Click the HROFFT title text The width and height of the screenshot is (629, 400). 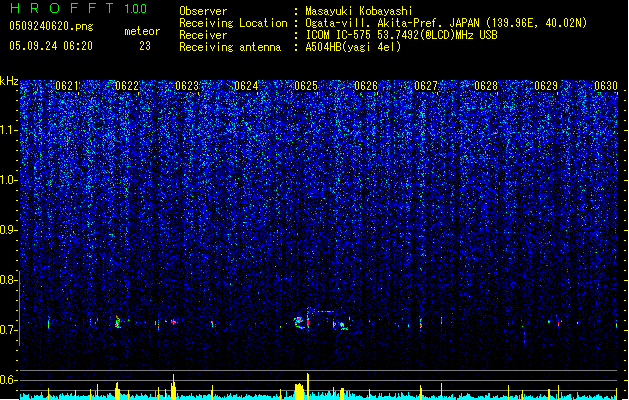(62, 8)
